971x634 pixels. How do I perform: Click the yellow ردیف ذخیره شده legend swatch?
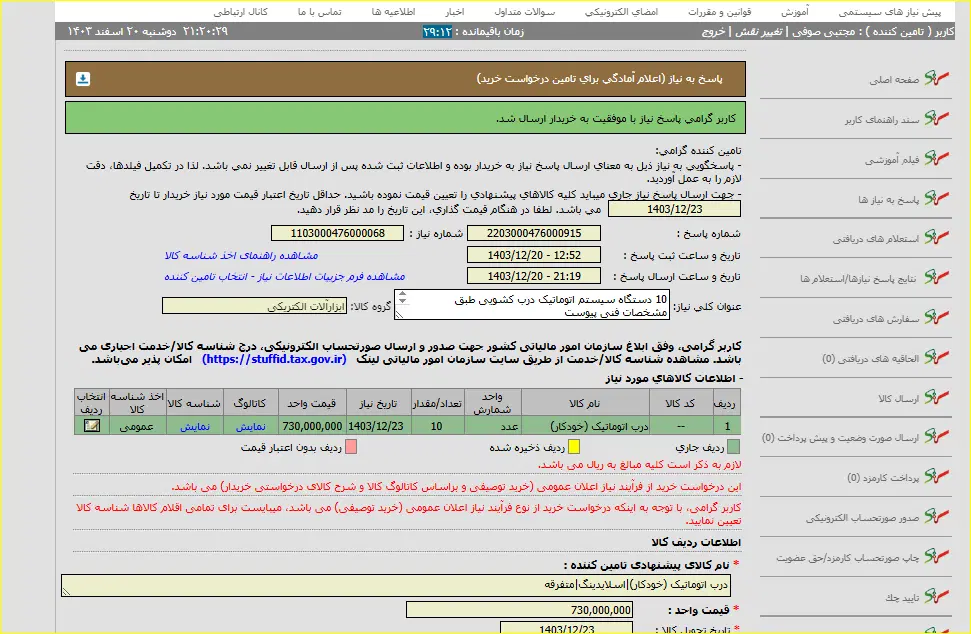click(x=574, y=447)
